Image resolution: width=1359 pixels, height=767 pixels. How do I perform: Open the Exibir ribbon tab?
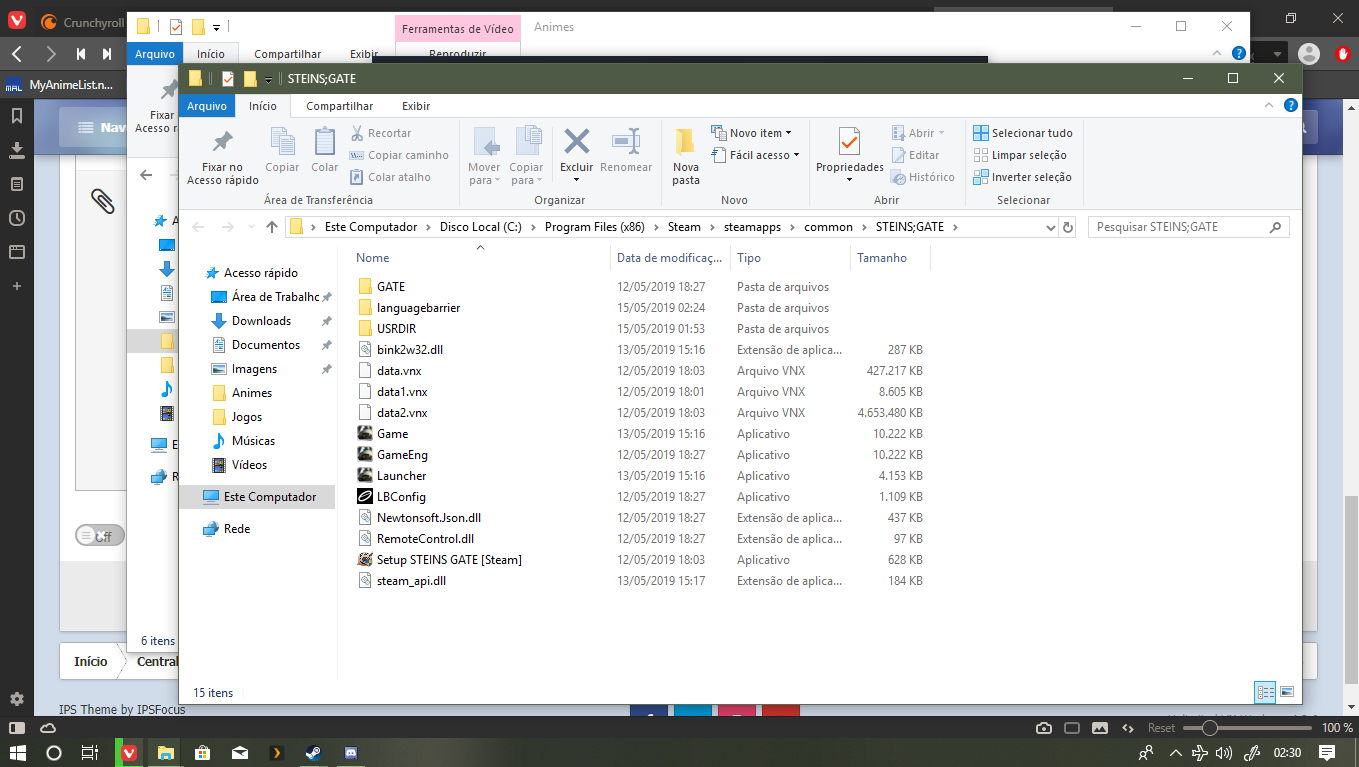point(416,106)
